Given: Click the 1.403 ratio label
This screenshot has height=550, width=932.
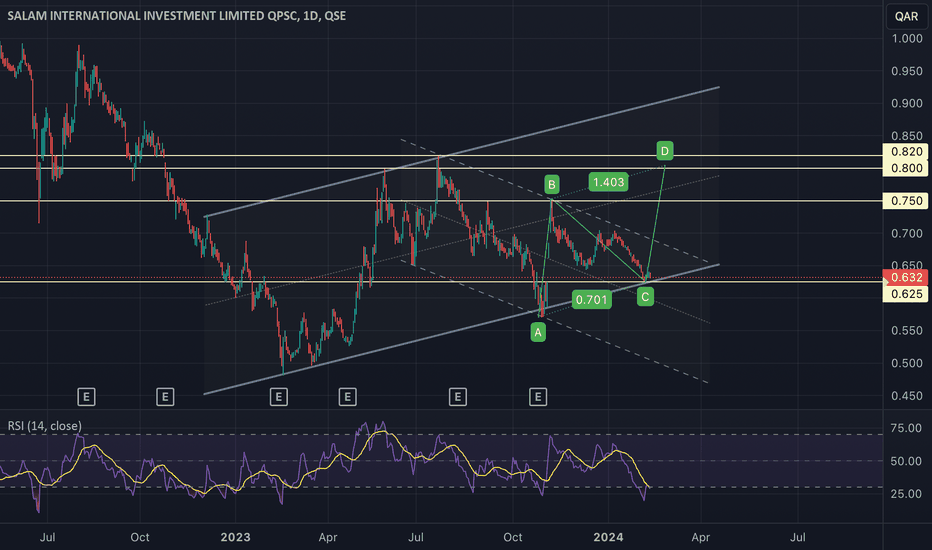Looking at the screenshot, I should click(x=608, y=182).
